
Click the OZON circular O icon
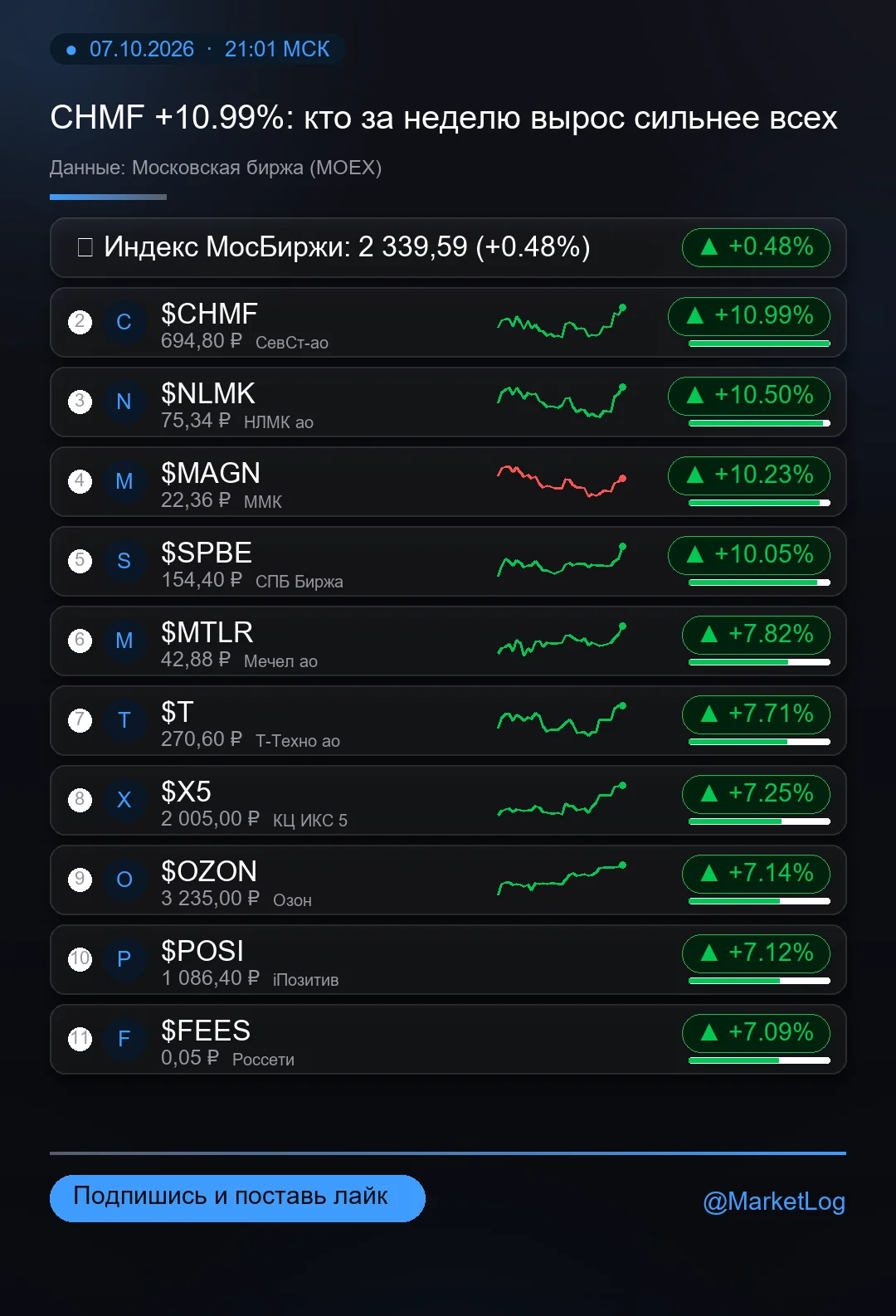124,880
